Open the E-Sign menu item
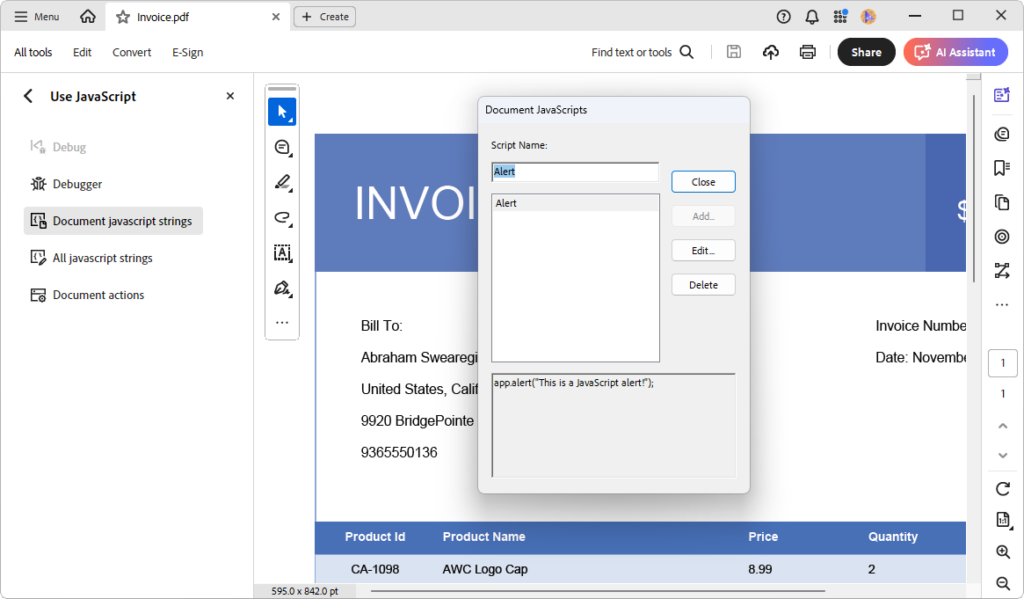The width and height of the screenshot is (1024, 599). point(187,52)
